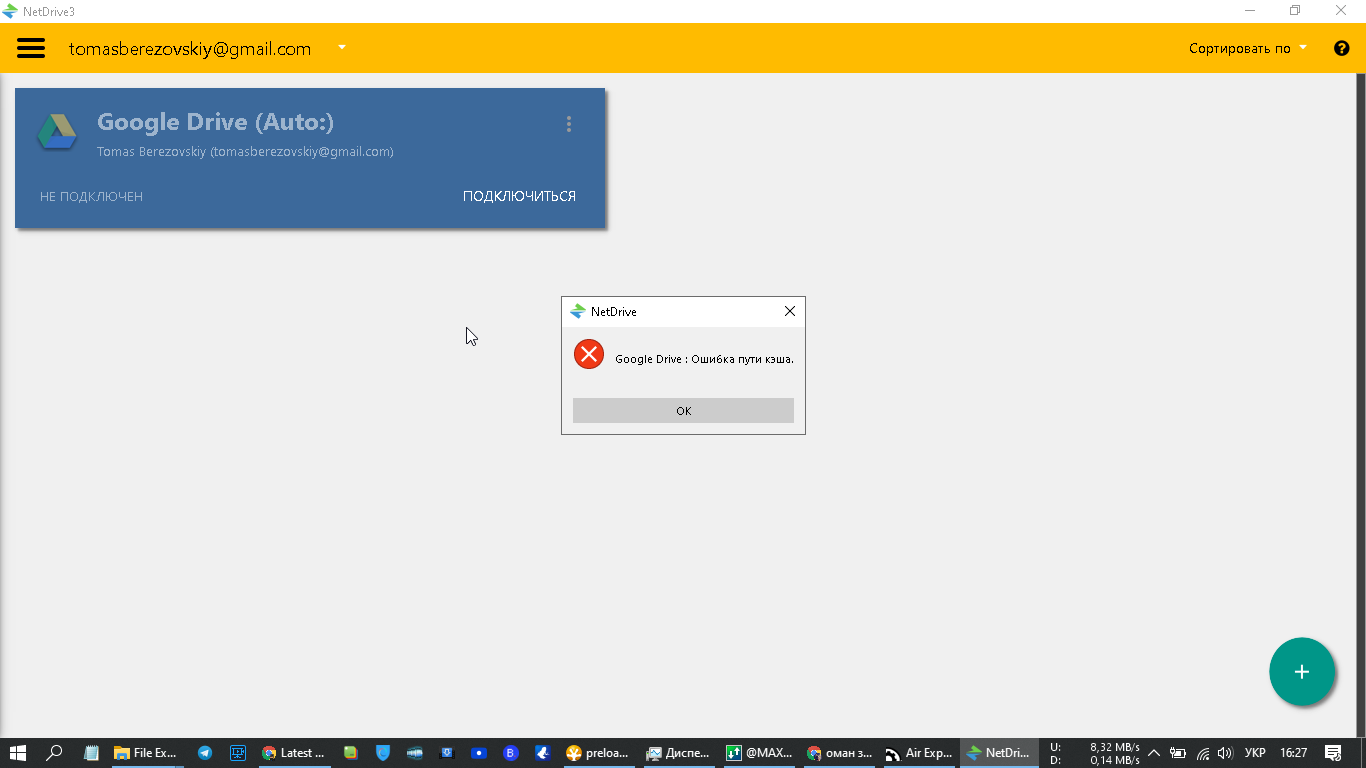Select the tomasberezovskiy@gmail.com account label

[x=190, y=48]
